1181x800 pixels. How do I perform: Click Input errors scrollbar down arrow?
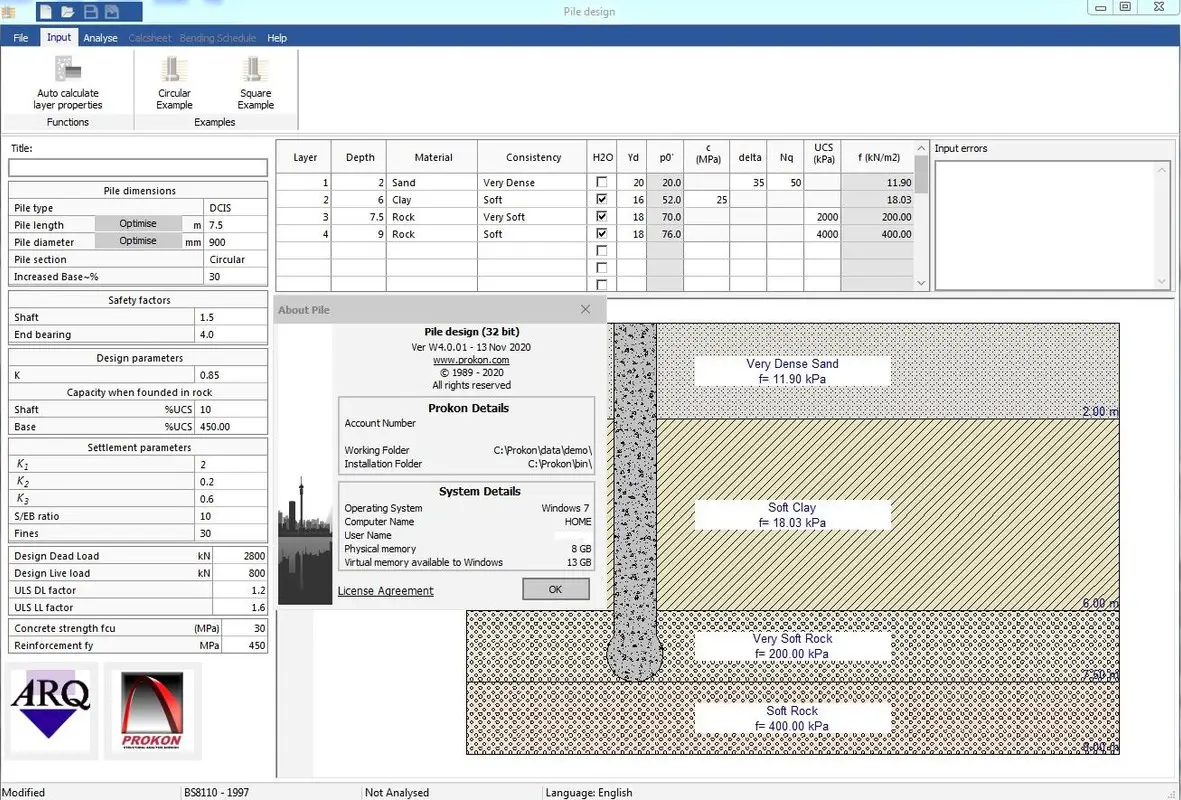(x=1161, y=282)
